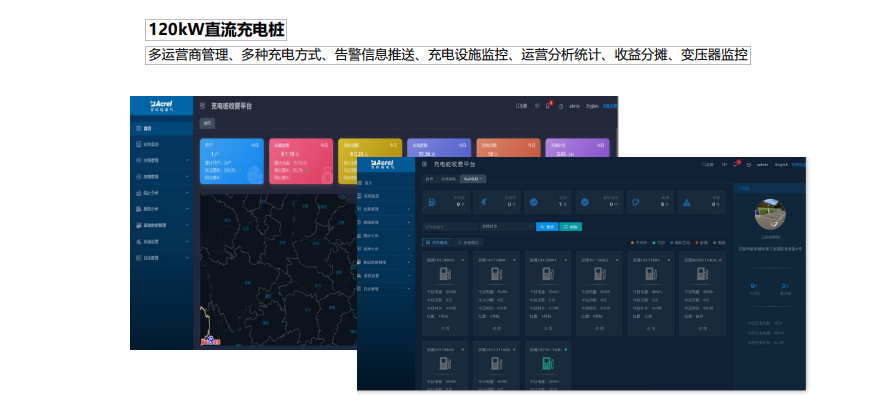889x409 pixels.
Task: Click green charger icon in bottom-row card
Action: pyautogui.click(x=548, y=365)
